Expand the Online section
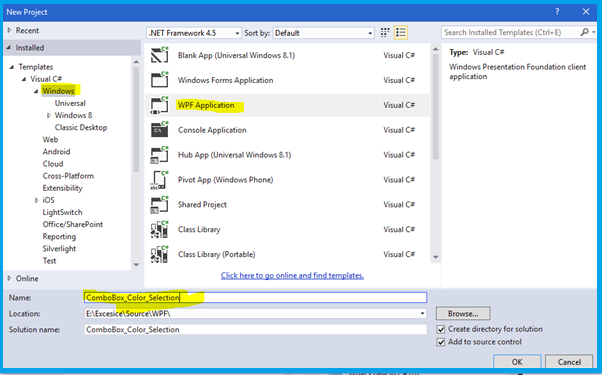 coord(9,278)
